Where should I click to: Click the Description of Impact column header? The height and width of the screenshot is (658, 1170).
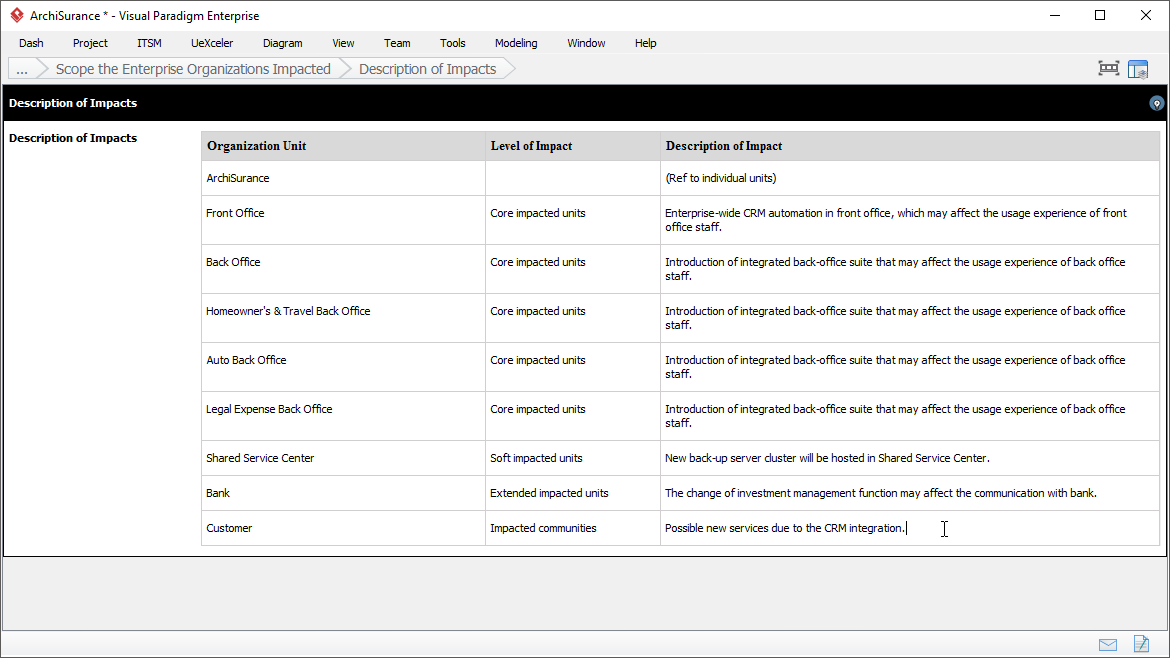click(910, 146)
